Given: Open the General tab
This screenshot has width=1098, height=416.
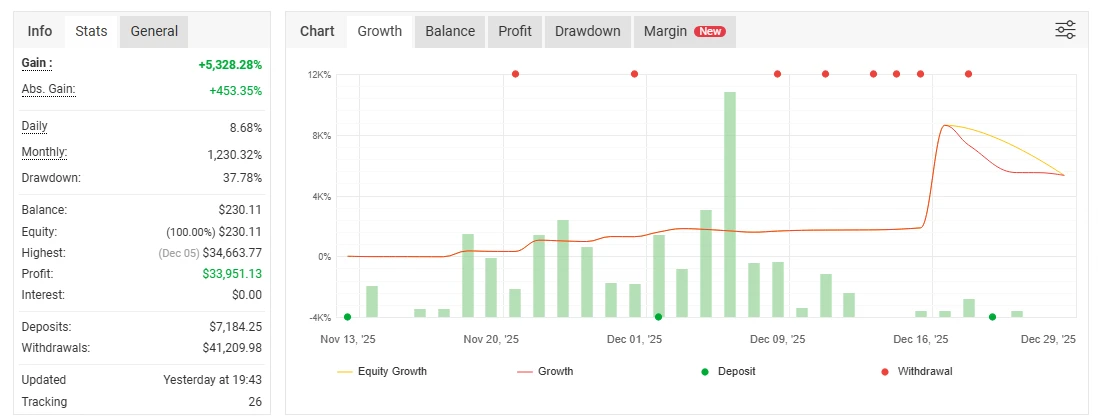Looking at the screenshot, I should pyautogui.click(x=154, y=31).
